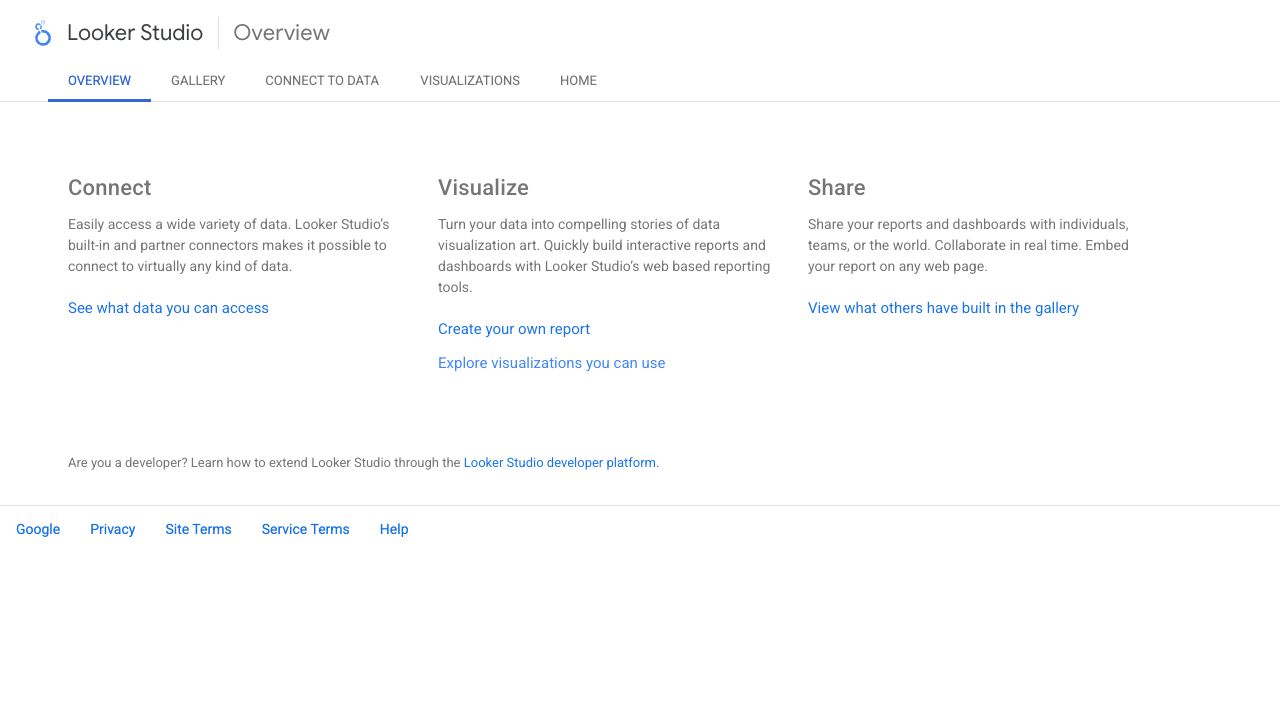Open 'View what others have built' gallery link
This screenshot has height=720, width=1280.
[943, 308]
